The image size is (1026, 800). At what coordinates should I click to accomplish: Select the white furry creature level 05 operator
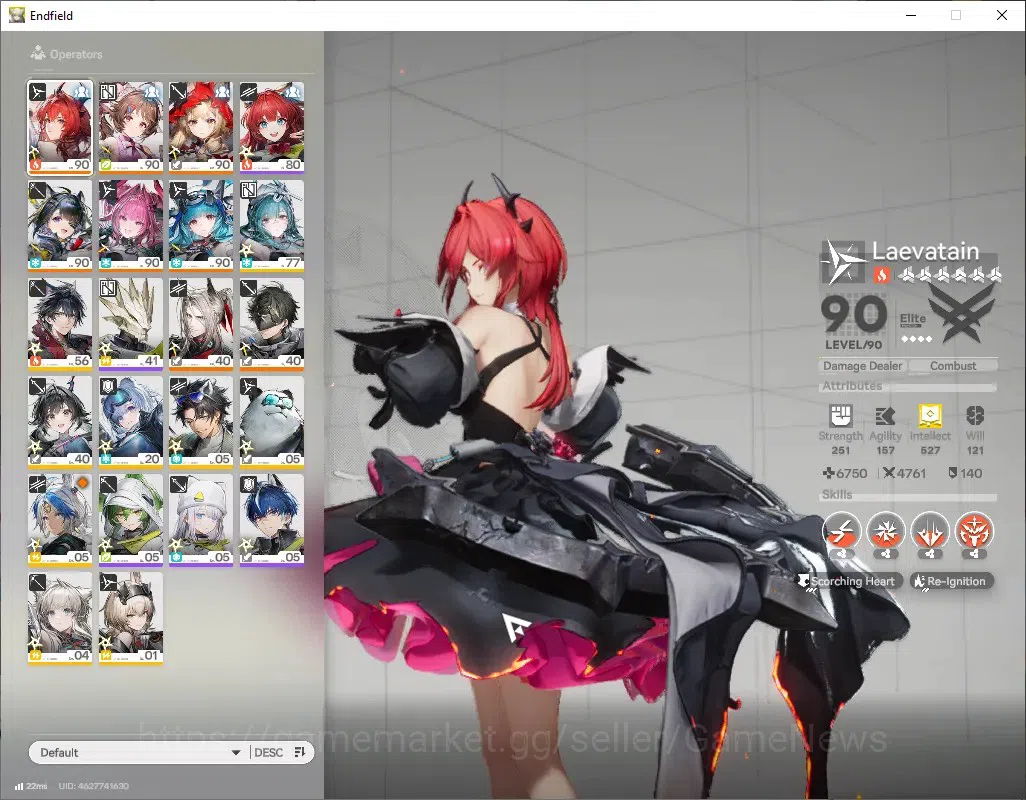[x=272, y=421]
